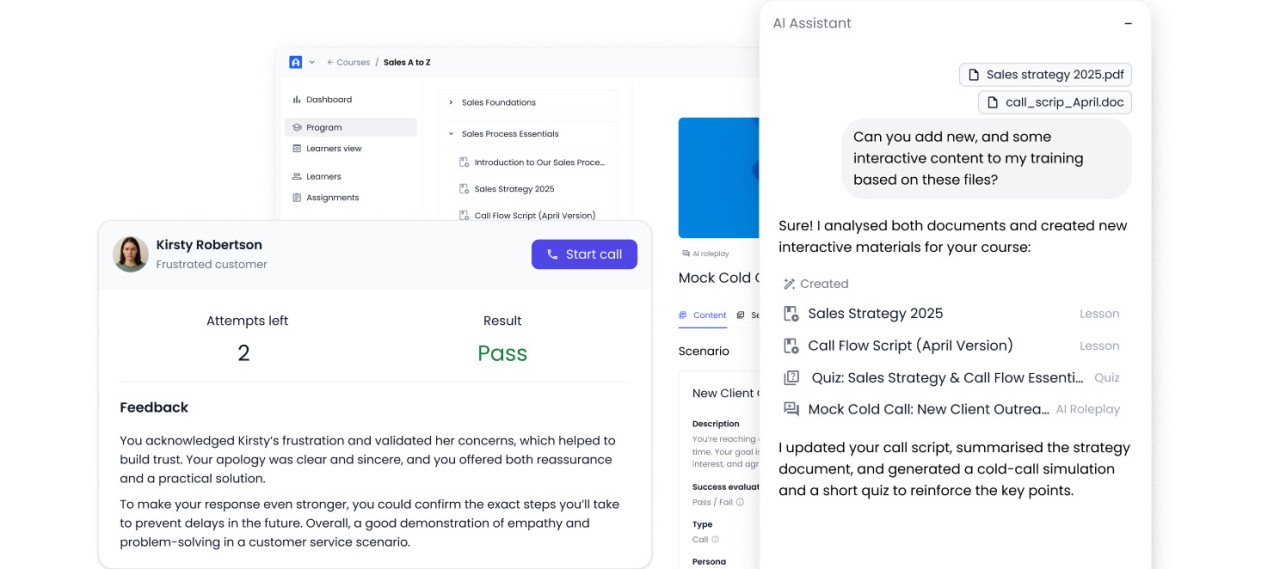
Task: Open the call_scrip_April.doc attachment
Action: 1055,102
